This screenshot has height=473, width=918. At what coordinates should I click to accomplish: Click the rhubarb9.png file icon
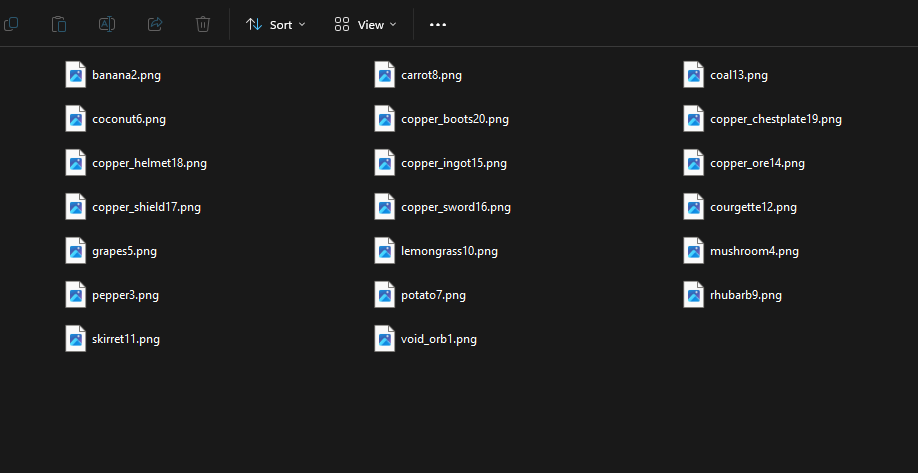point(694,294)
